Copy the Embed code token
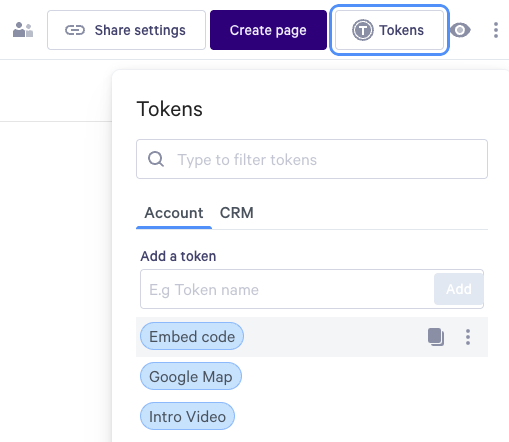Screen dimensions: 509x442 click(x=436, y=337)
